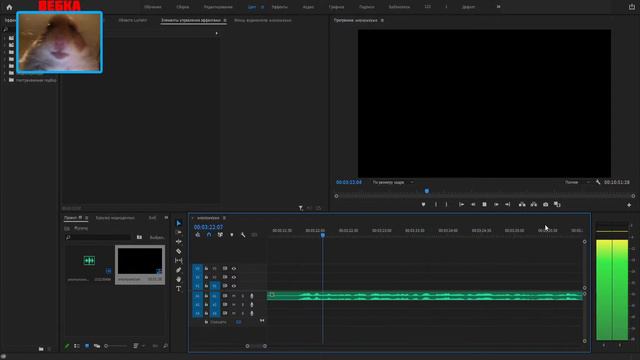Select the Pen tool
The image size is (640, 360).
tap(179, 270)
